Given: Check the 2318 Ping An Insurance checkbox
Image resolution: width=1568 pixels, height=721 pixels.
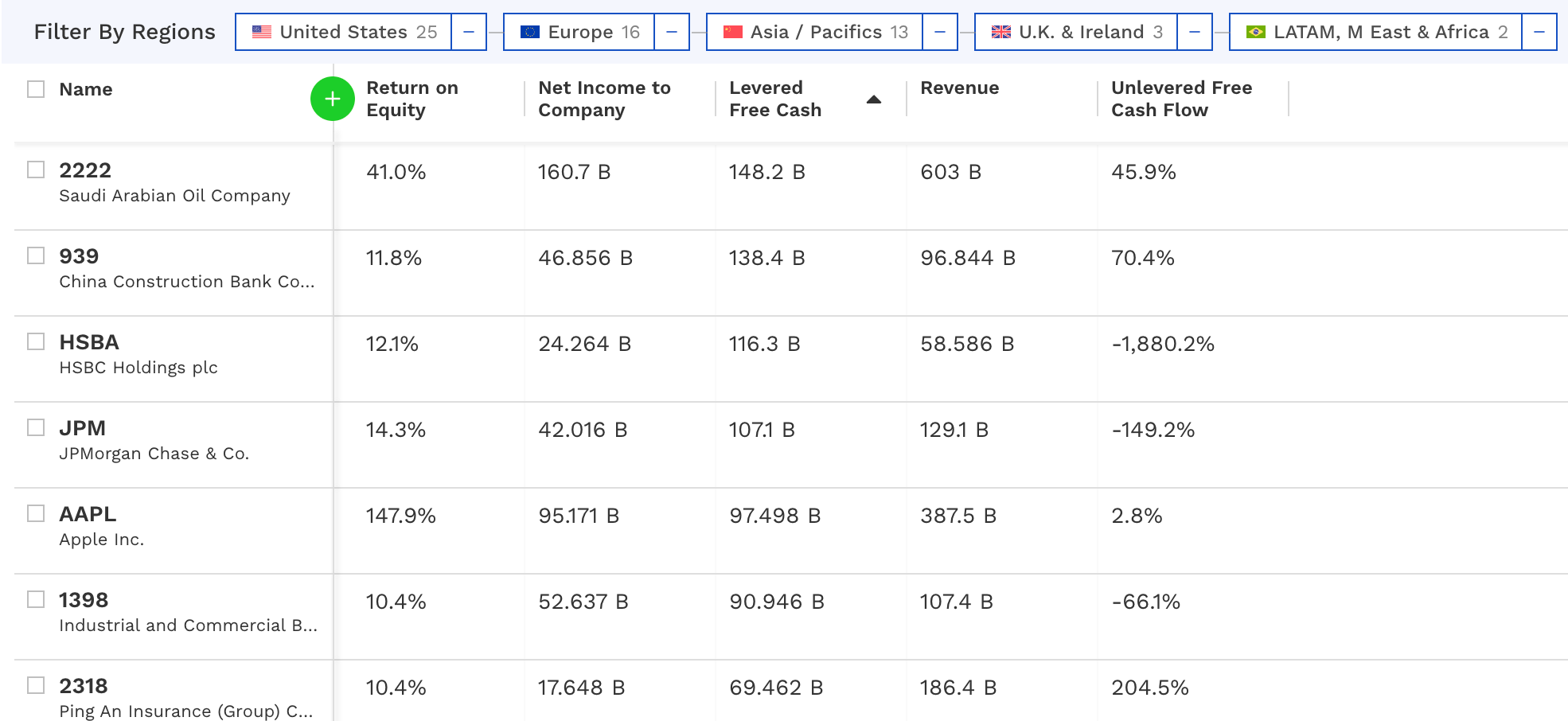Looking at the screenshot, I should [36, 685].
